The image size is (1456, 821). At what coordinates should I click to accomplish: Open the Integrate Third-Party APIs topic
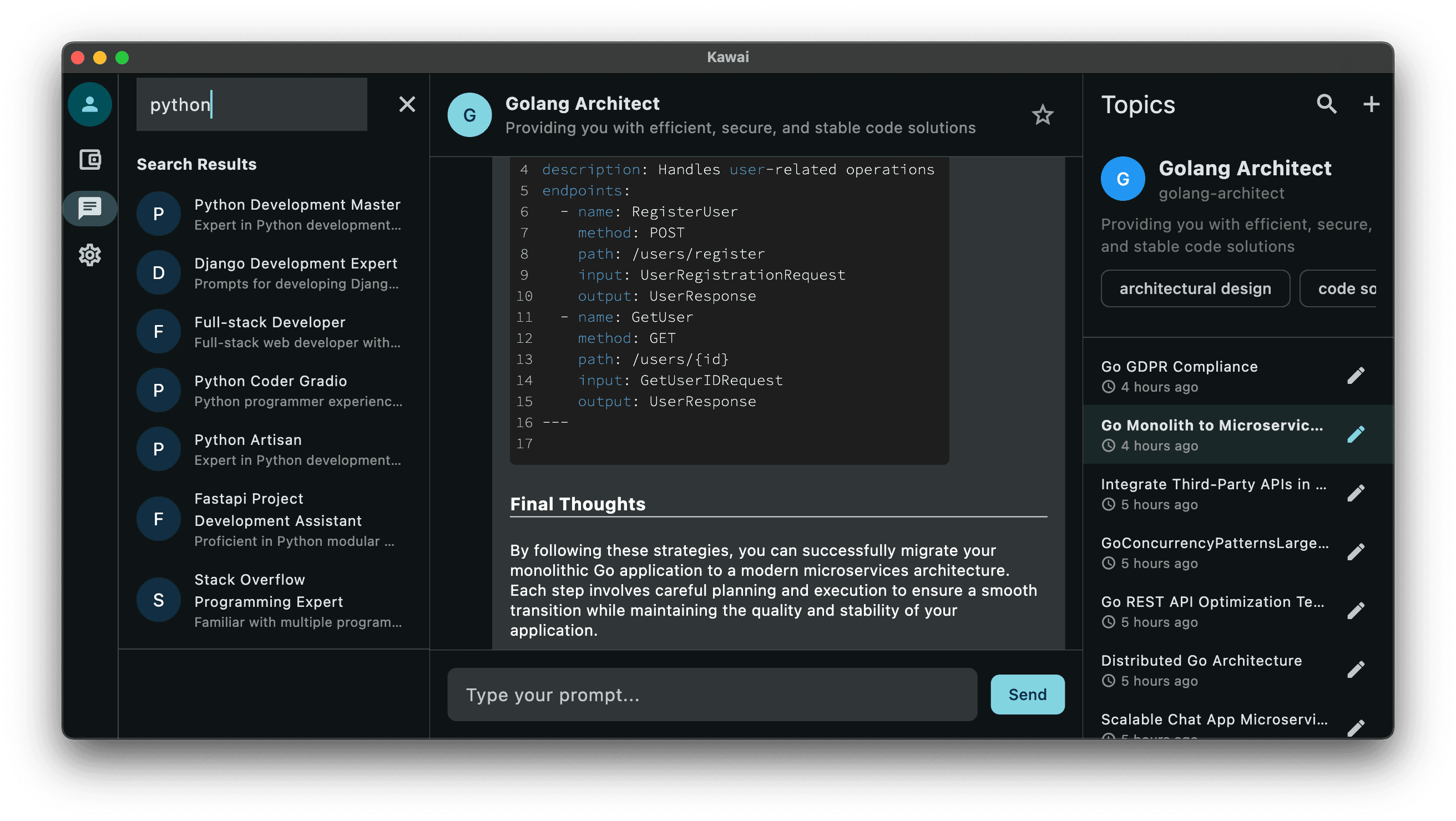pyautogui.click(x=1237, y=493)
